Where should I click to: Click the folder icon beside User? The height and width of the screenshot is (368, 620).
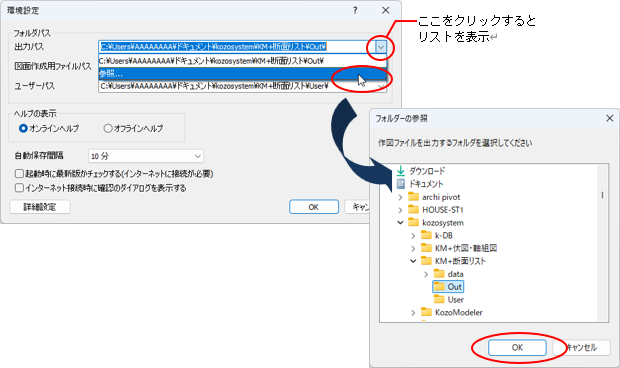[x=439, y=299]
